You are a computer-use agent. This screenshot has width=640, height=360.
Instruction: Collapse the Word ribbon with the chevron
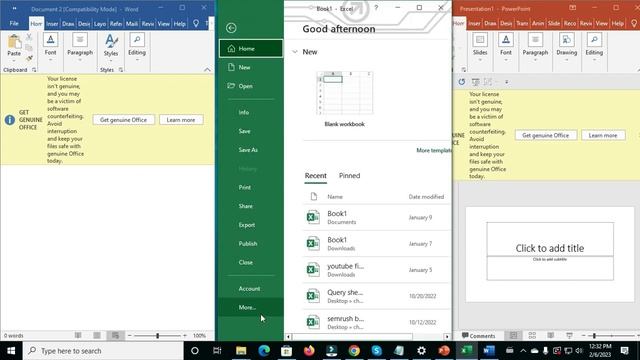pyautogui.click(x=207, y=70)
